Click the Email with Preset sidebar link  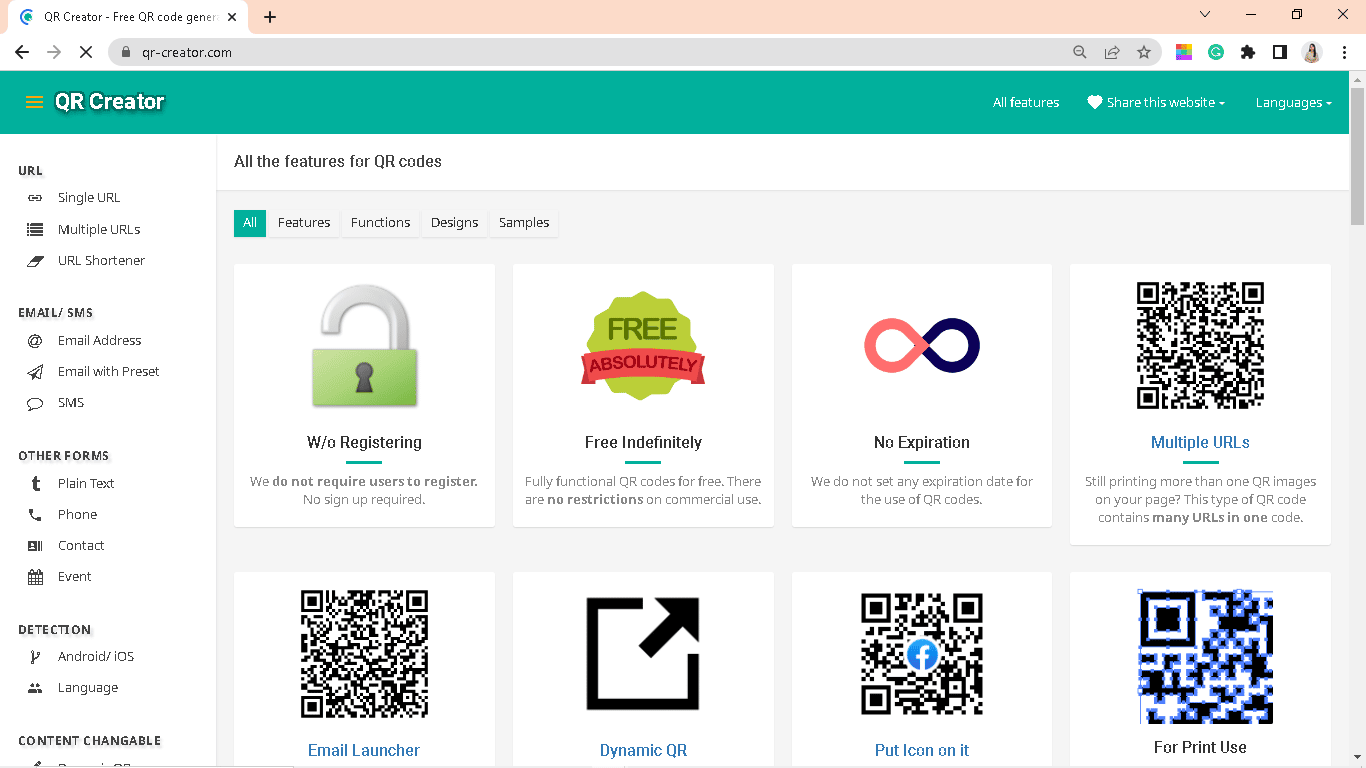108,372
